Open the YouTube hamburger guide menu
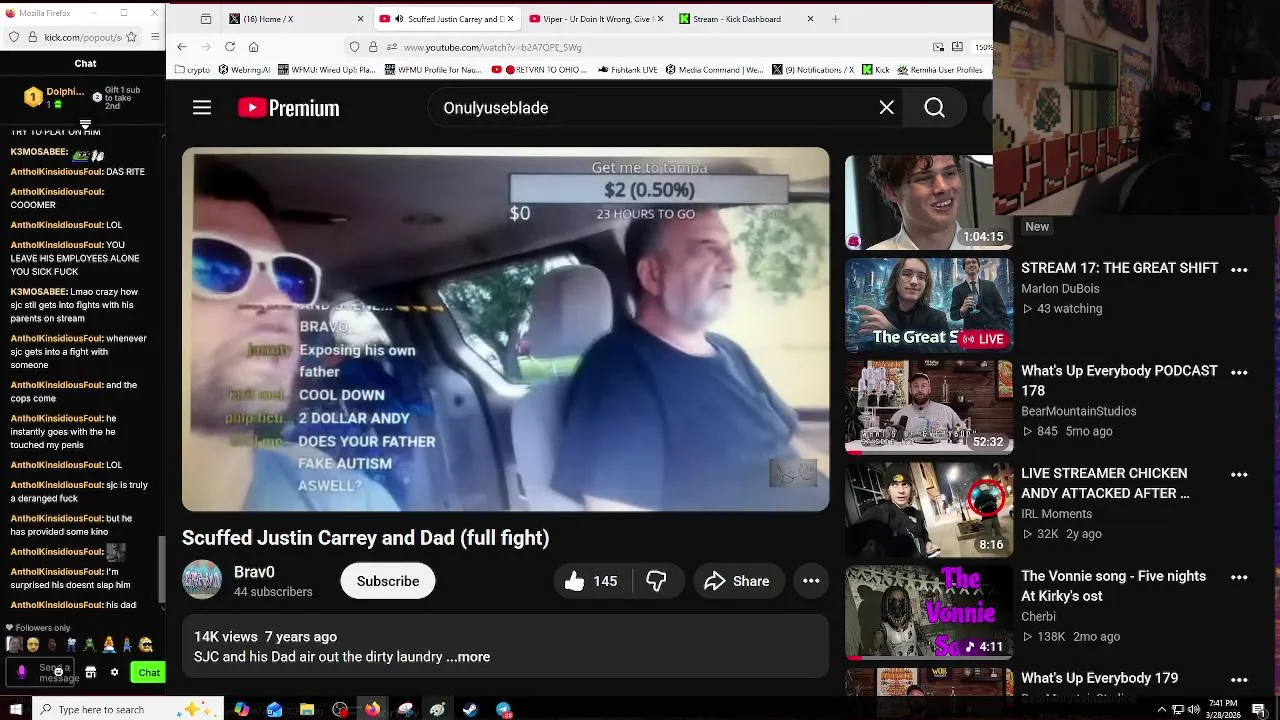The width and height of the screenshot is (1280, 720). (x=202, y=108)
